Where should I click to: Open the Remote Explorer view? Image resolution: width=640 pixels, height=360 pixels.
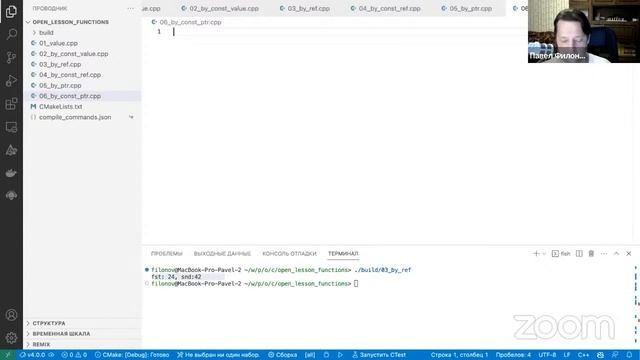pos(11,127)
